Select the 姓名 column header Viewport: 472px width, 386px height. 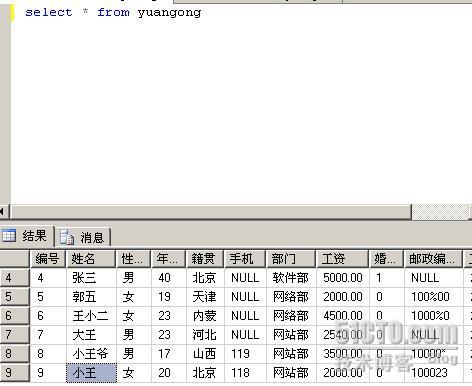coord(91,259)
